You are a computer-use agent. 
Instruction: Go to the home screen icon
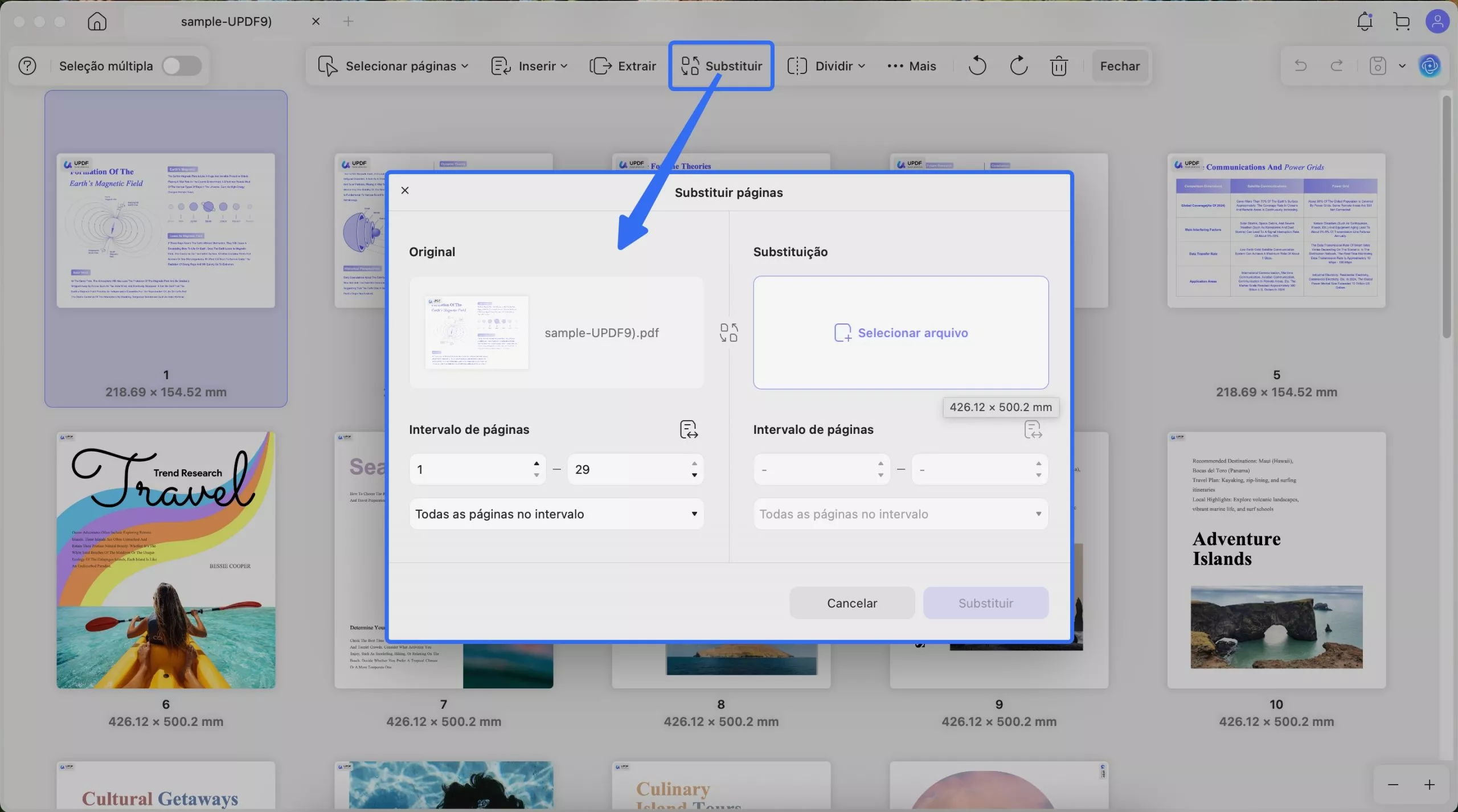click(x=96, y=21)
